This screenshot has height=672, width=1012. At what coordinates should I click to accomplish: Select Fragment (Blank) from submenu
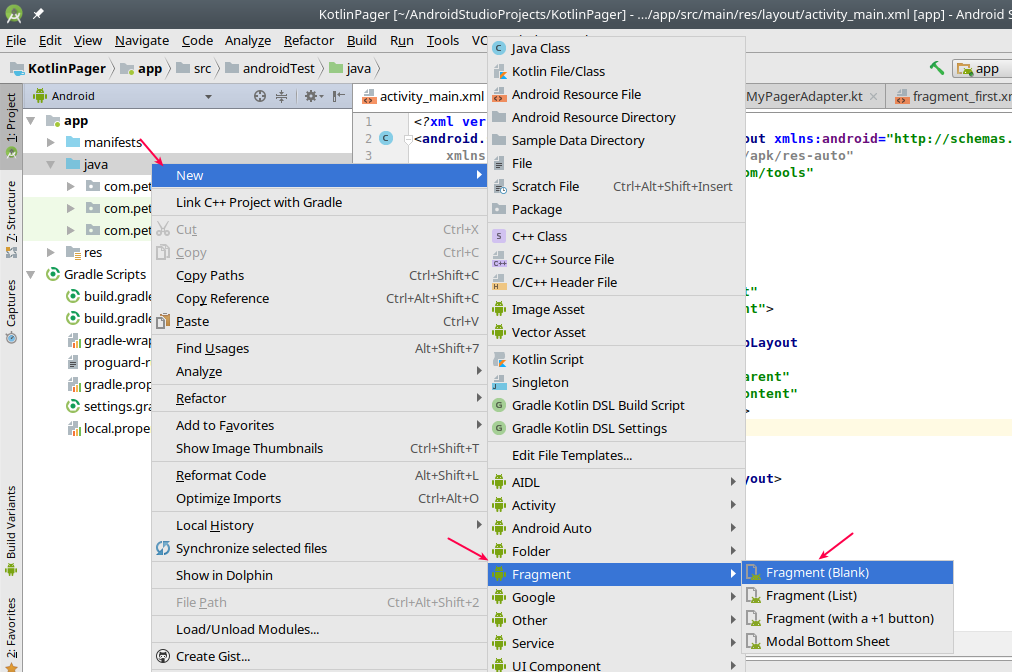817,573
